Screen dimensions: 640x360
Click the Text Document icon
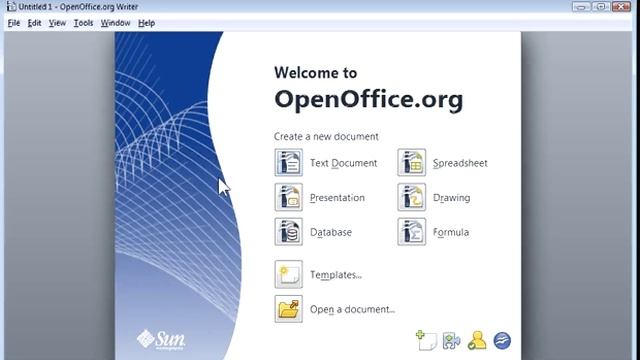[289, 162]
